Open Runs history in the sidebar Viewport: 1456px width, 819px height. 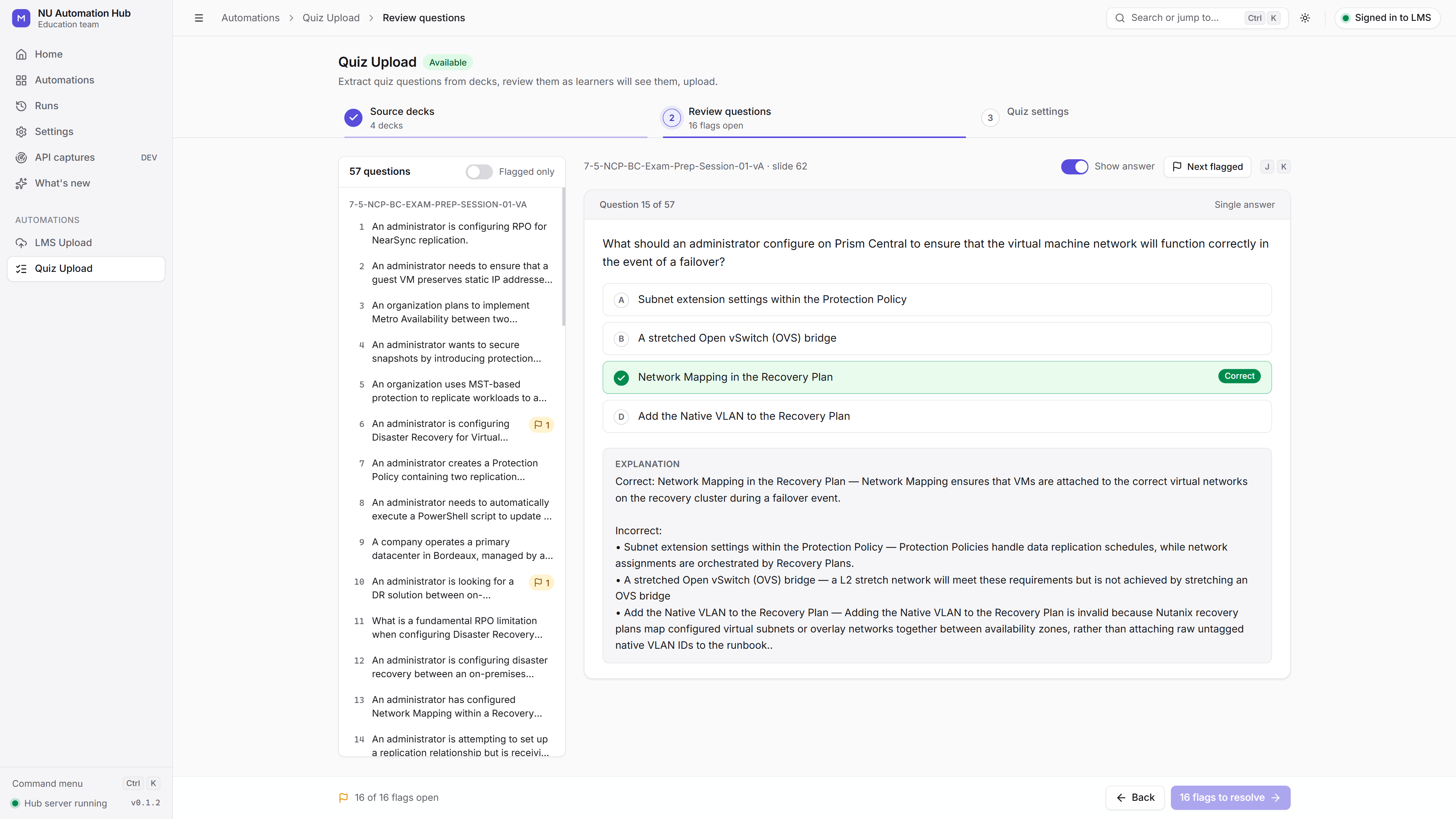(86, 106)
